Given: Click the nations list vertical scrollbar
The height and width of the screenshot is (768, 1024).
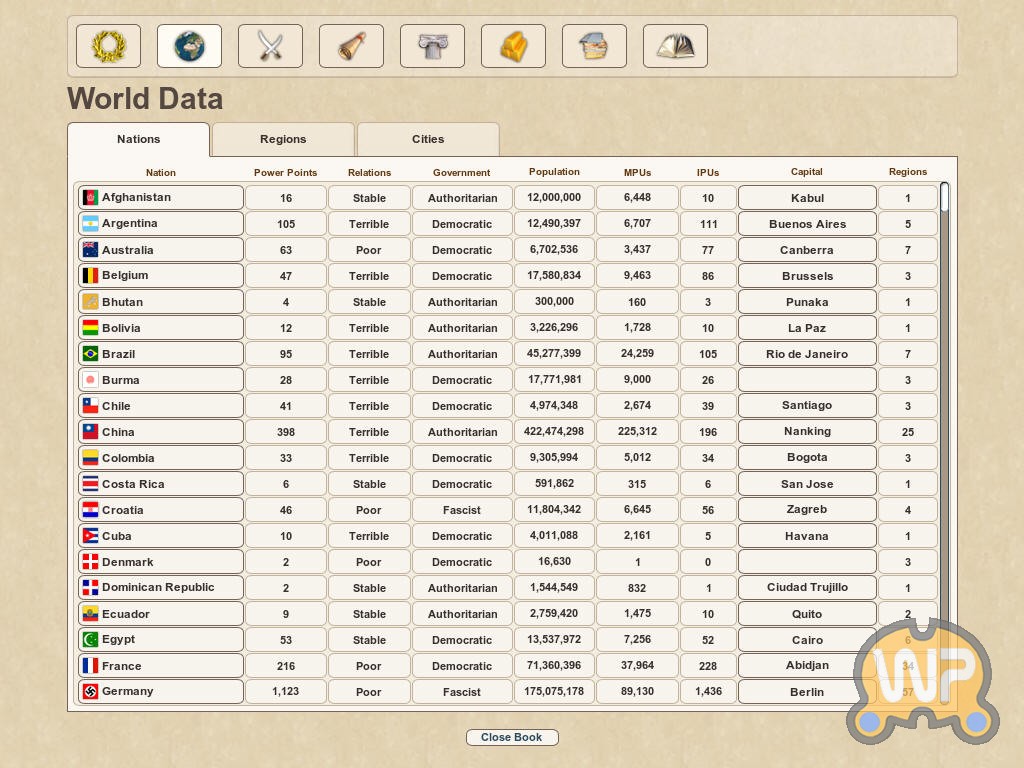Looking at the screenshot, I should point(944,400).
